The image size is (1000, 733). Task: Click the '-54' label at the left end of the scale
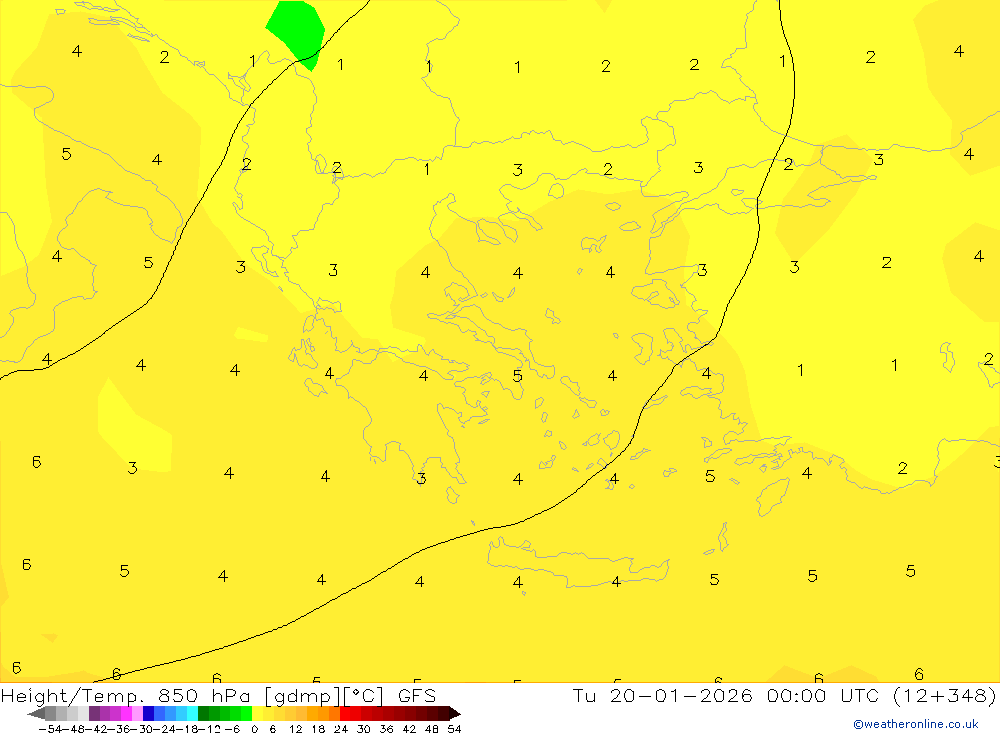click(x=50, y=729)
